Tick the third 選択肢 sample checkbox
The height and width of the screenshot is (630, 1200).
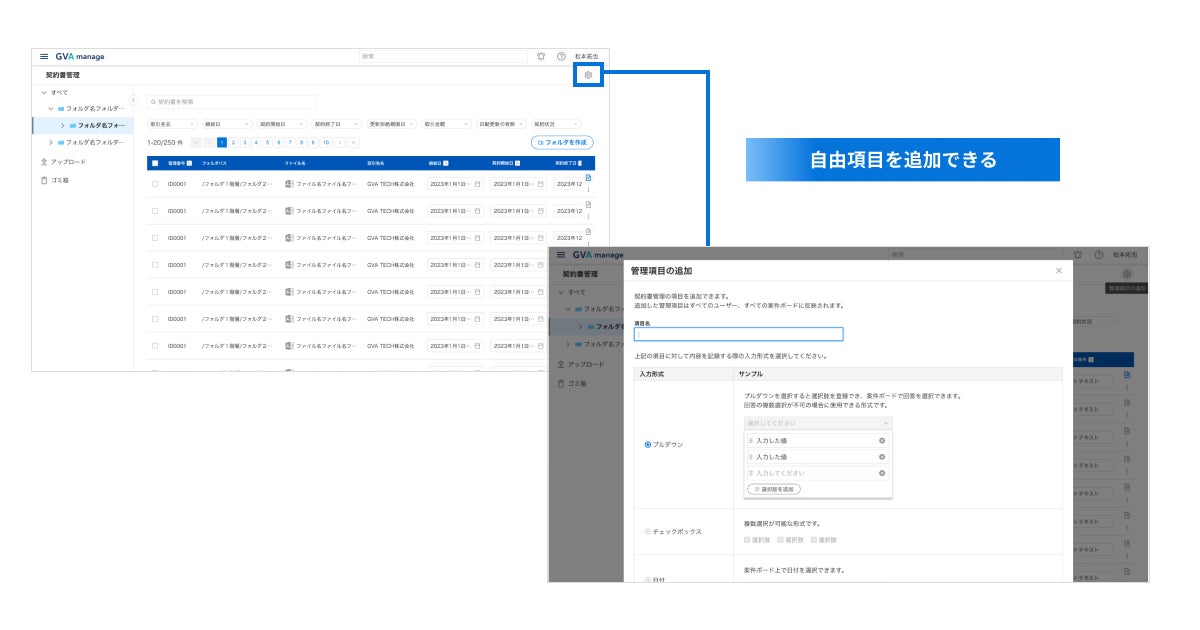click(x=814, y=539)
